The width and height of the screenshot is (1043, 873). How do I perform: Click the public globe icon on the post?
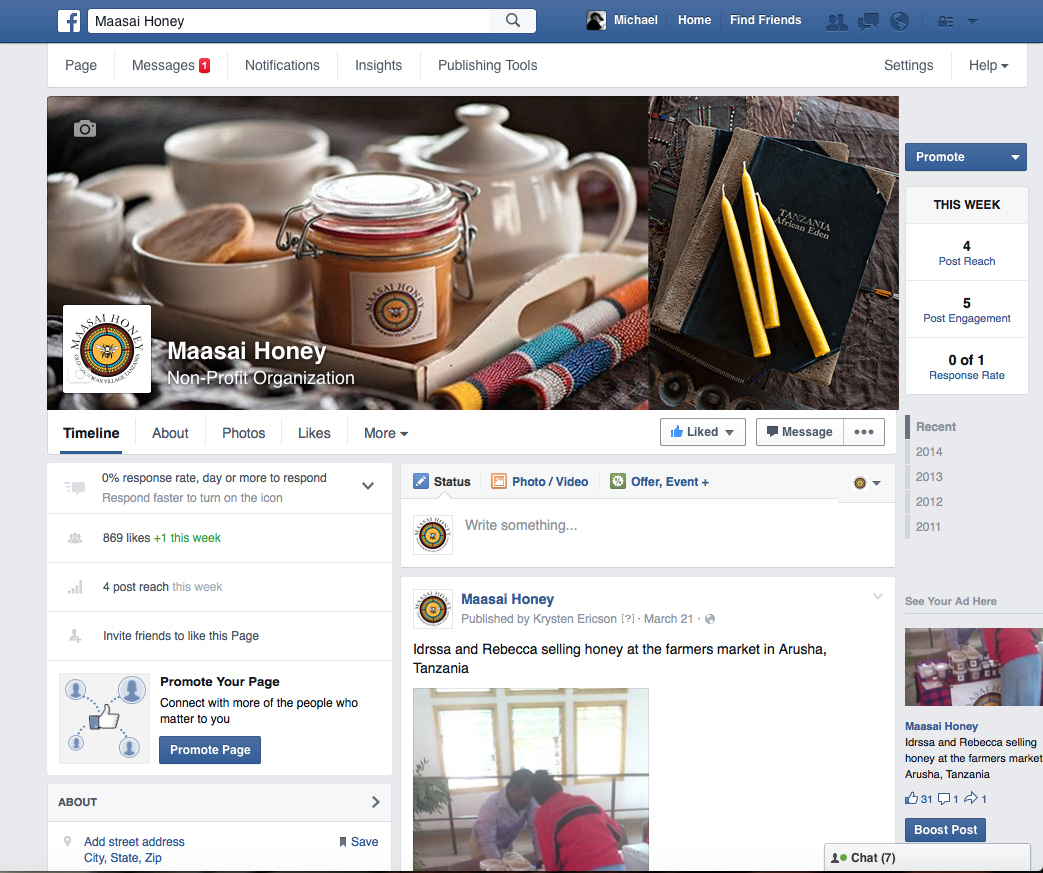click(710, 619)
